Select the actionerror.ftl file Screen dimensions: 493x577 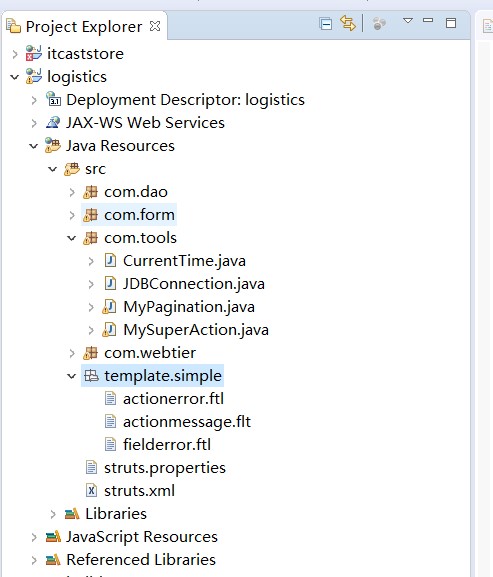173,399
